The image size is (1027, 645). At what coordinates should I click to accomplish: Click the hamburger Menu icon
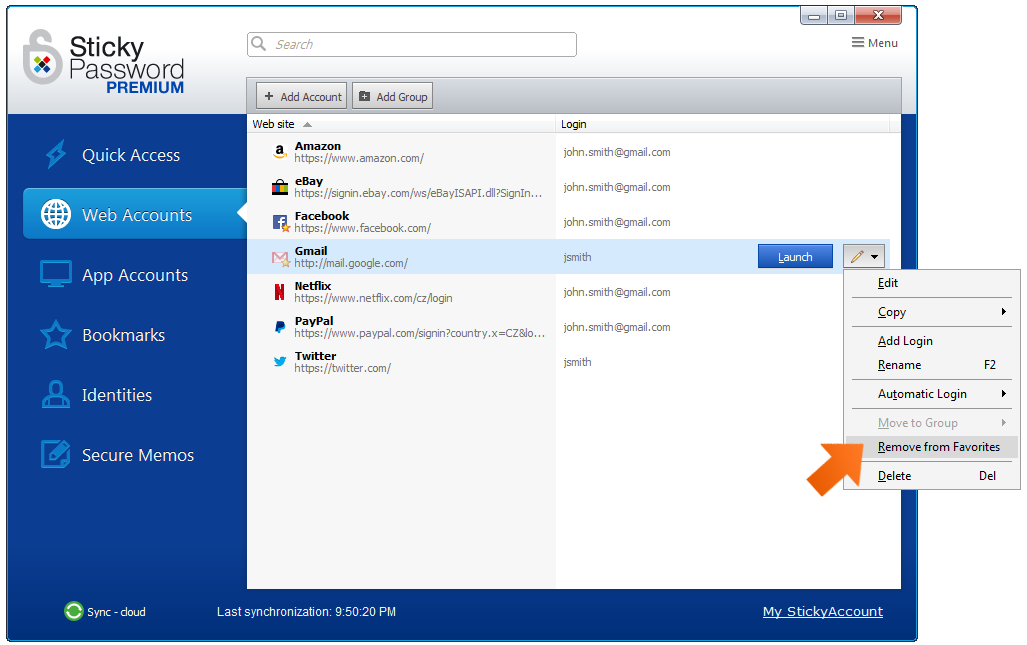(857, 43)
